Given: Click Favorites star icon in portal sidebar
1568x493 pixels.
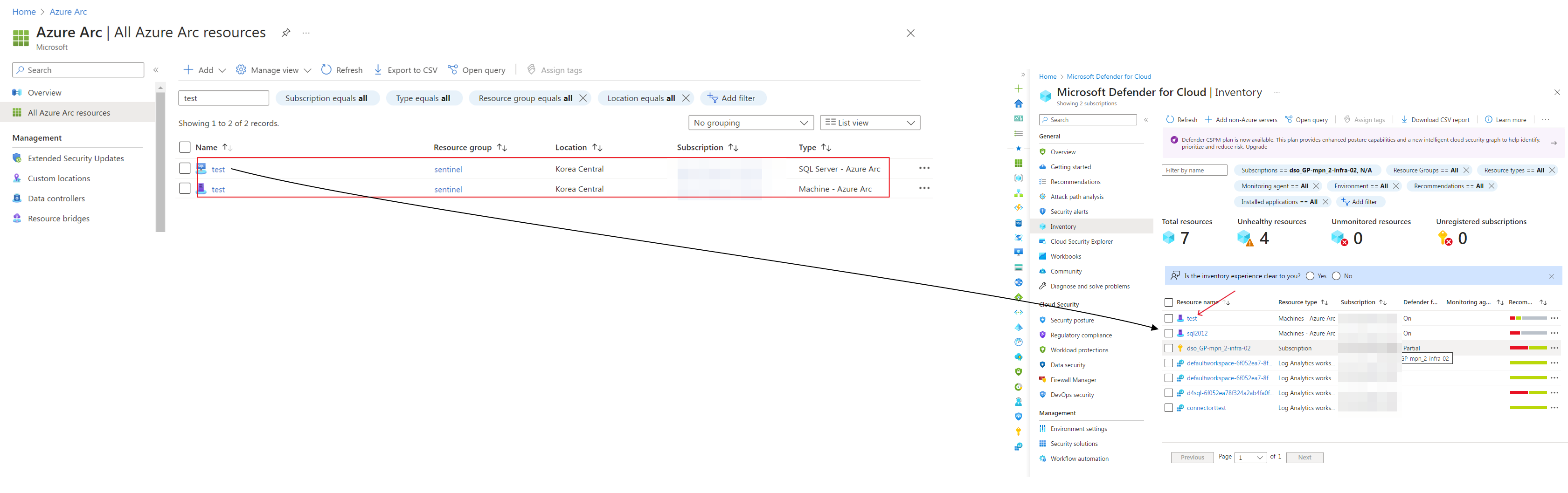Looking at the screenshot, I should 1018,148.
